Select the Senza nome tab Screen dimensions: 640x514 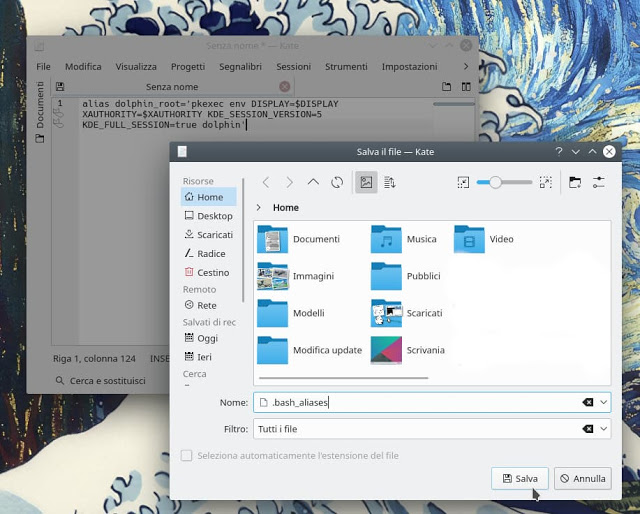coord(172,87)
